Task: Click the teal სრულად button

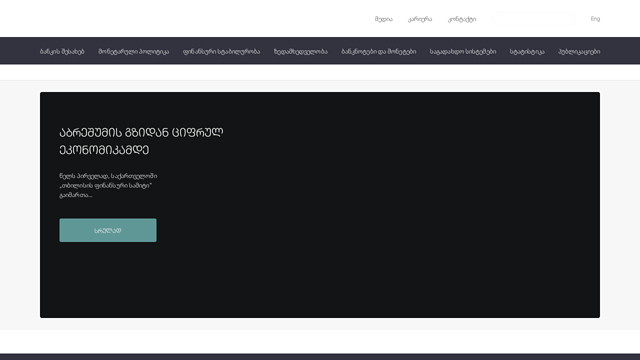Action: click(108, 230)
